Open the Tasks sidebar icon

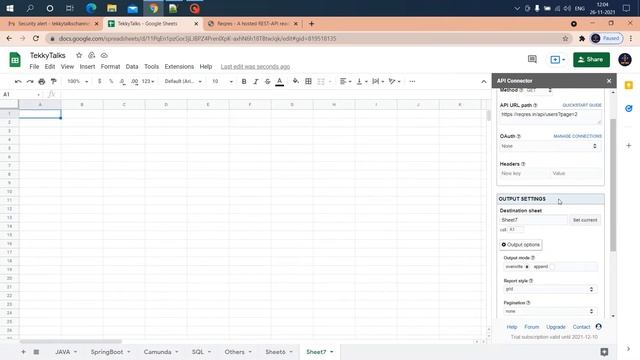point(629,108)
